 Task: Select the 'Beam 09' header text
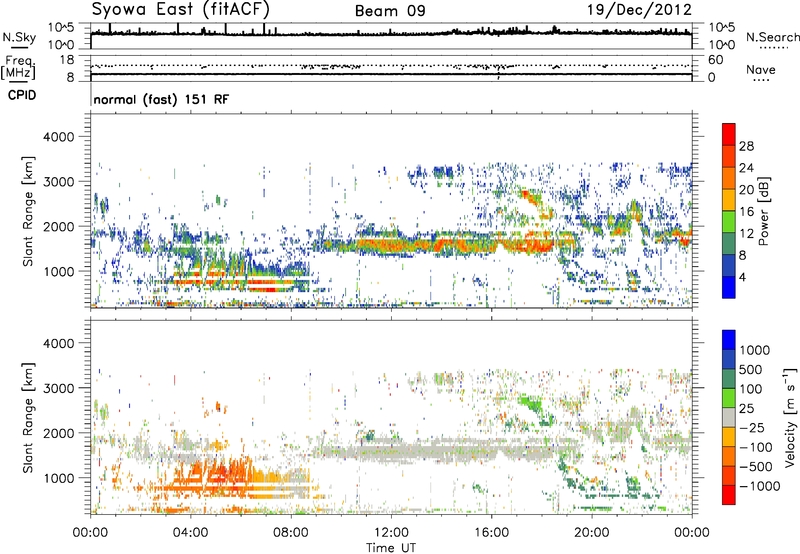coord(390,11)
